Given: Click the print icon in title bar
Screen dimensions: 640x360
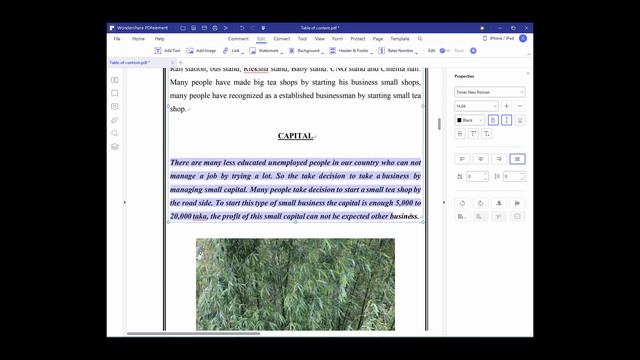Looking at the screenshot, I should pos(215,28).
